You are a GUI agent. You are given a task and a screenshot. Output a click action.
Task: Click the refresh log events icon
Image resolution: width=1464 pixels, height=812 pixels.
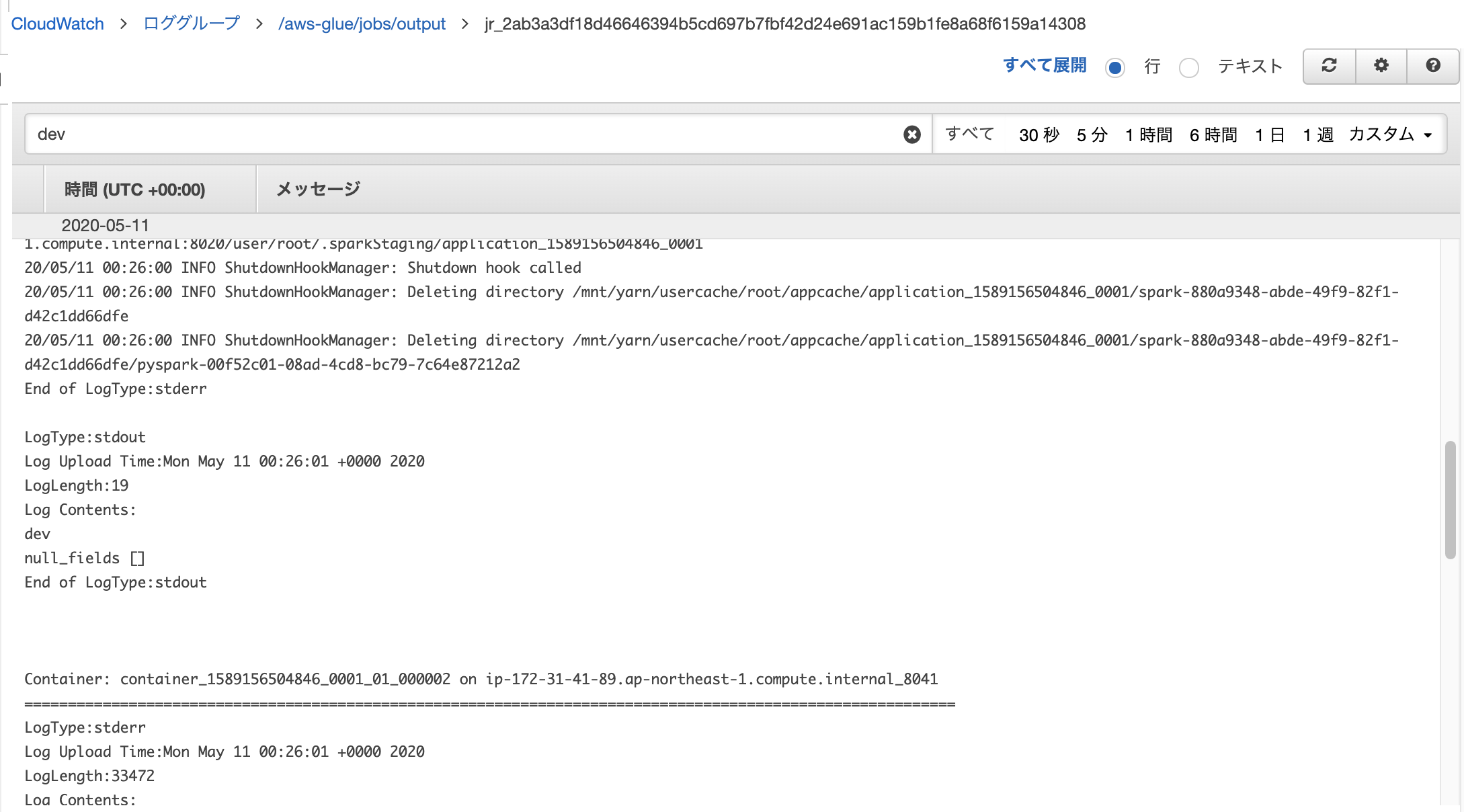point(1329,66)
